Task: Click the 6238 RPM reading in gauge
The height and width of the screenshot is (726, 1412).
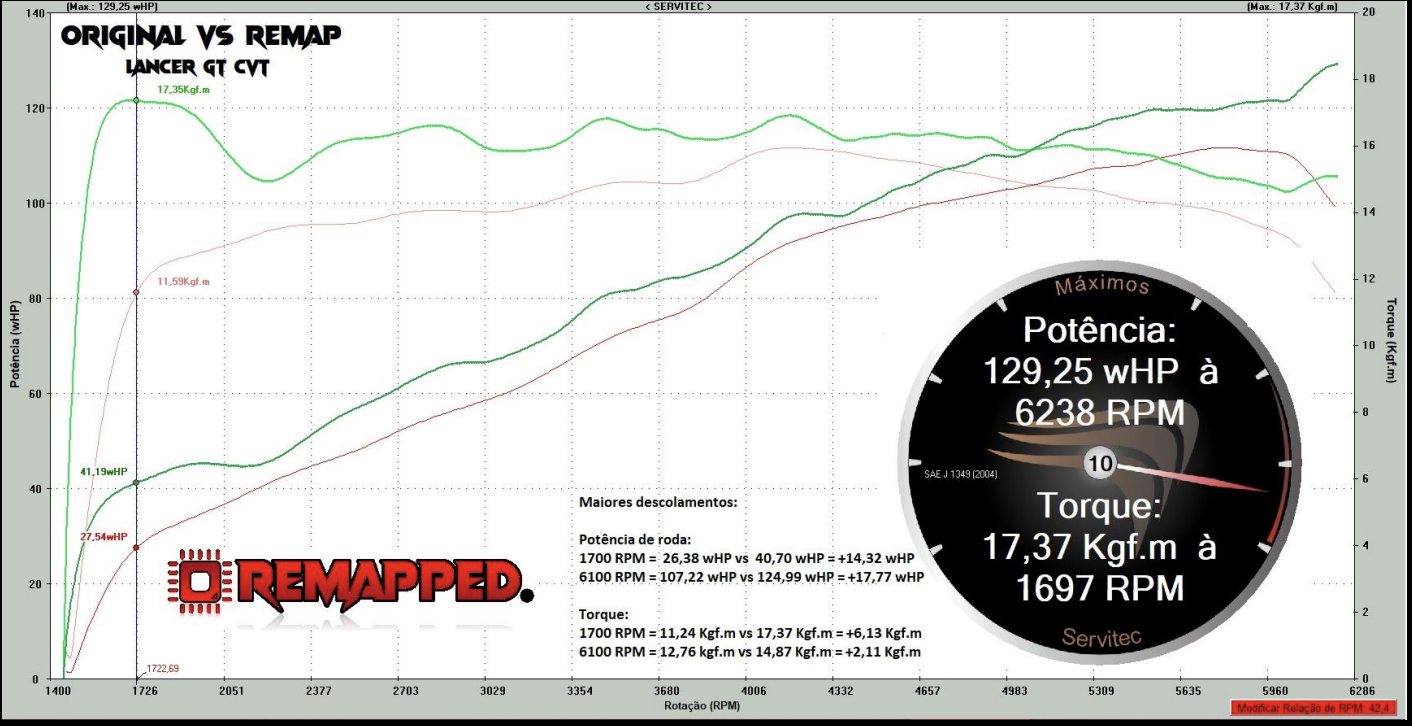Action: click(1099, 412)
